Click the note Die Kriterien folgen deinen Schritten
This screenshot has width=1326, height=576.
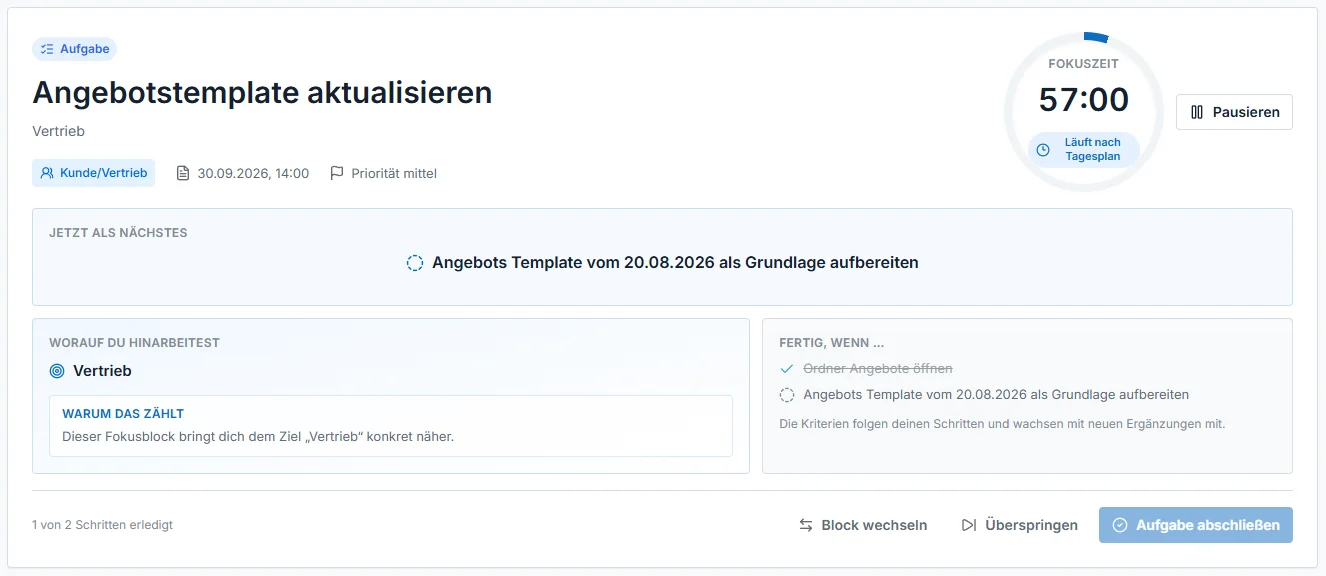(1002, 424)
